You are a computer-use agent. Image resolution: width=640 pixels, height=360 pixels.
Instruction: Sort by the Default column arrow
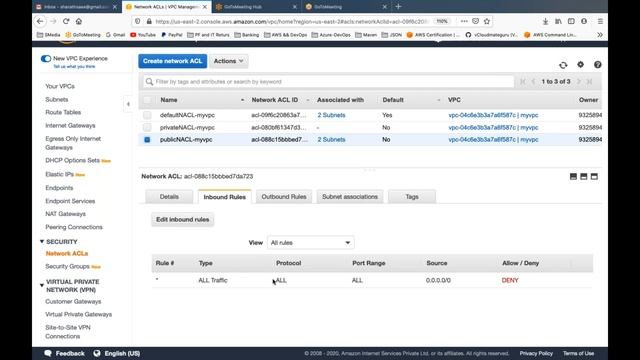pyautogui.click(x=438, y=100)
